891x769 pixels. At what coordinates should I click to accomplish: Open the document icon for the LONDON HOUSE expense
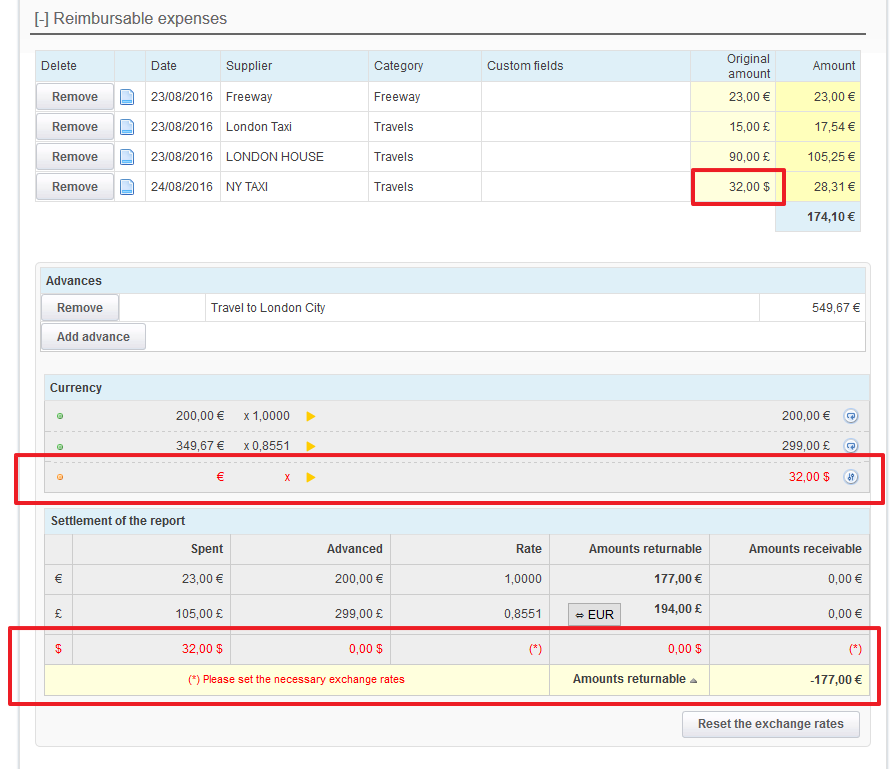(x=127, y=157)
